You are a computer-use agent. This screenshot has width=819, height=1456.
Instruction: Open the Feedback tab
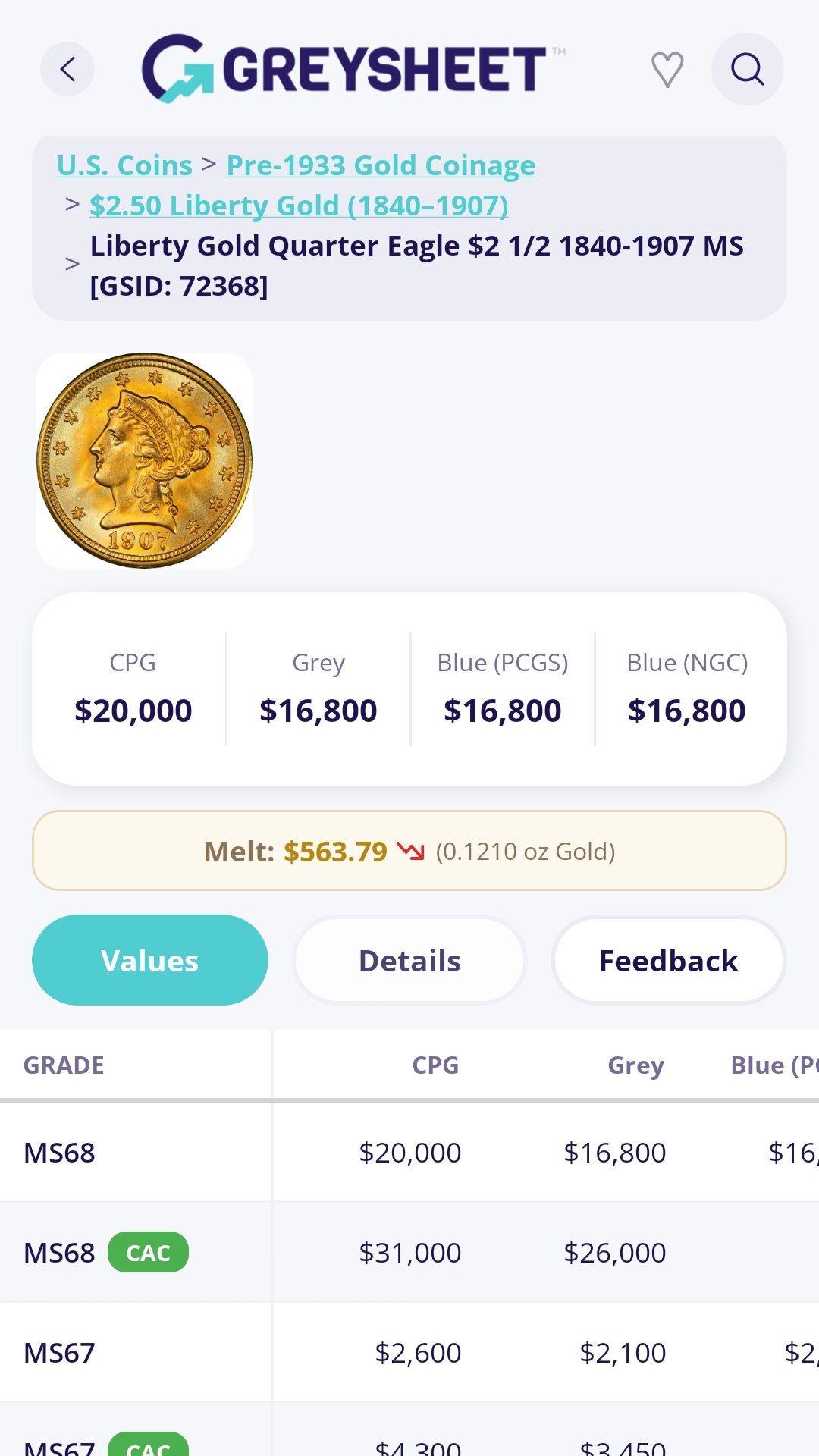pyautogui.click(x=669, y=960)
